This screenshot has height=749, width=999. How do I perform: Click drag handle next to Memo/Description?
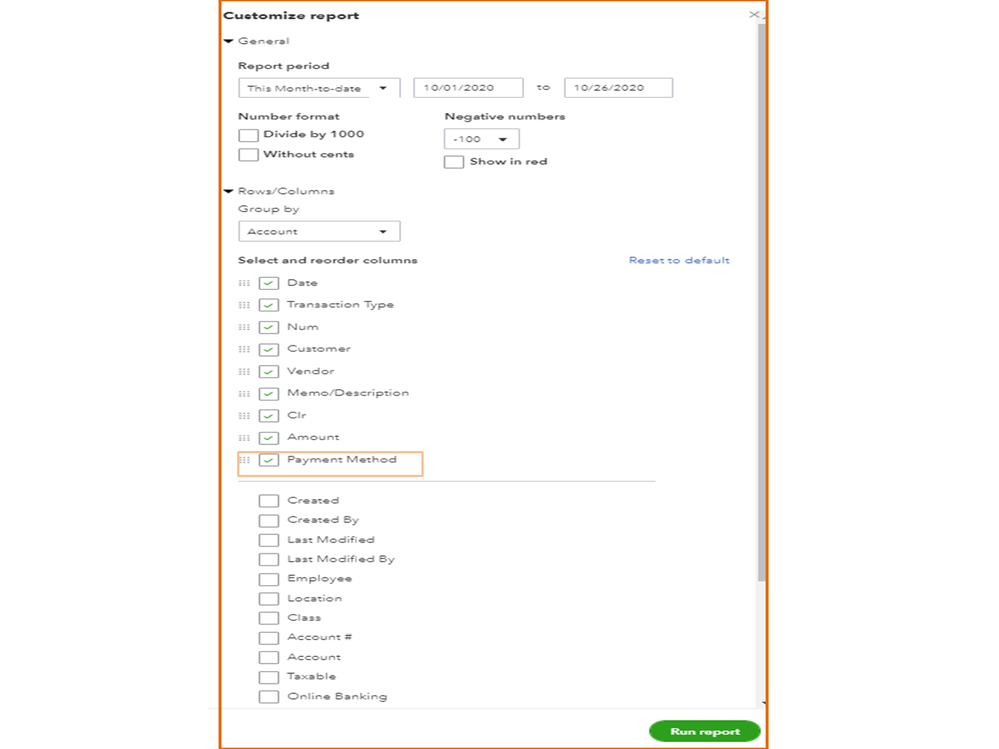[245, 393]
